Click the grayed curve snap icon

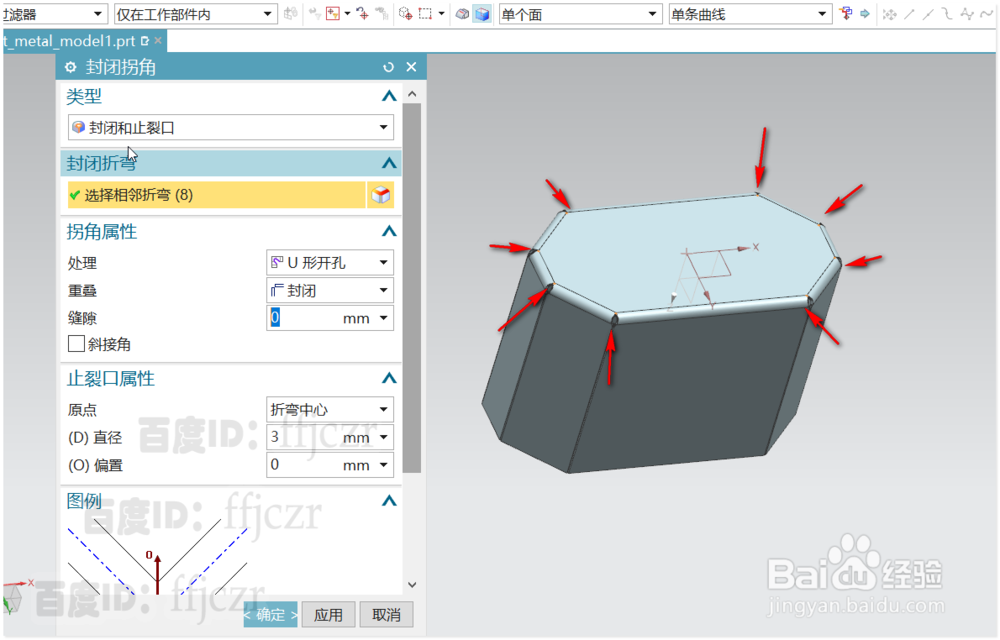pos(948,13)
